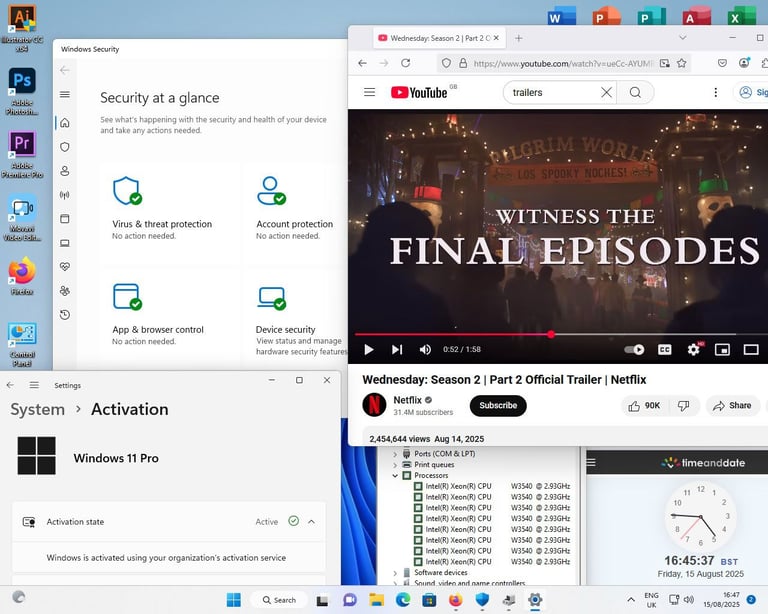Open Adobe Photoshop desktop shortcut
This screenshot has width=768, height=614.
coord(22,91)
